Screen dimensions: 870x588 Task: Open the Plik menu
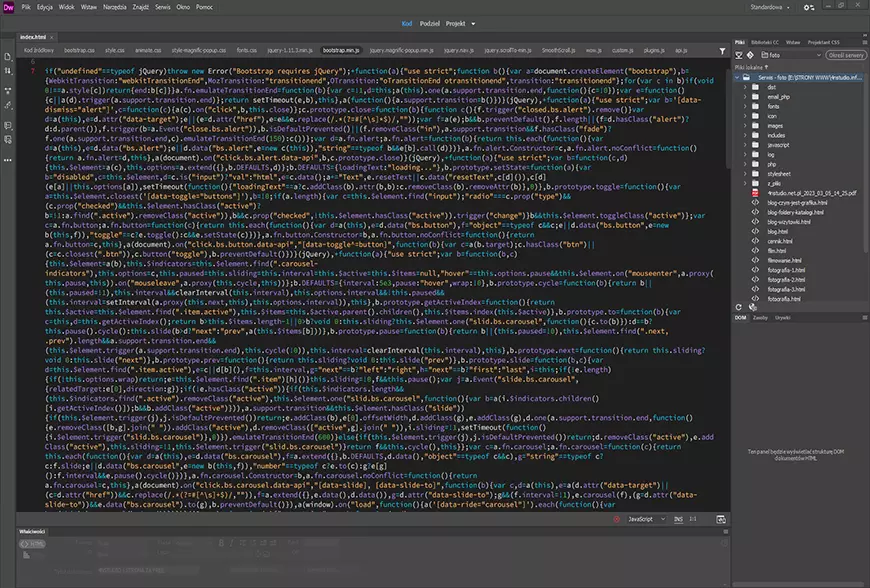tap(26, 7)
